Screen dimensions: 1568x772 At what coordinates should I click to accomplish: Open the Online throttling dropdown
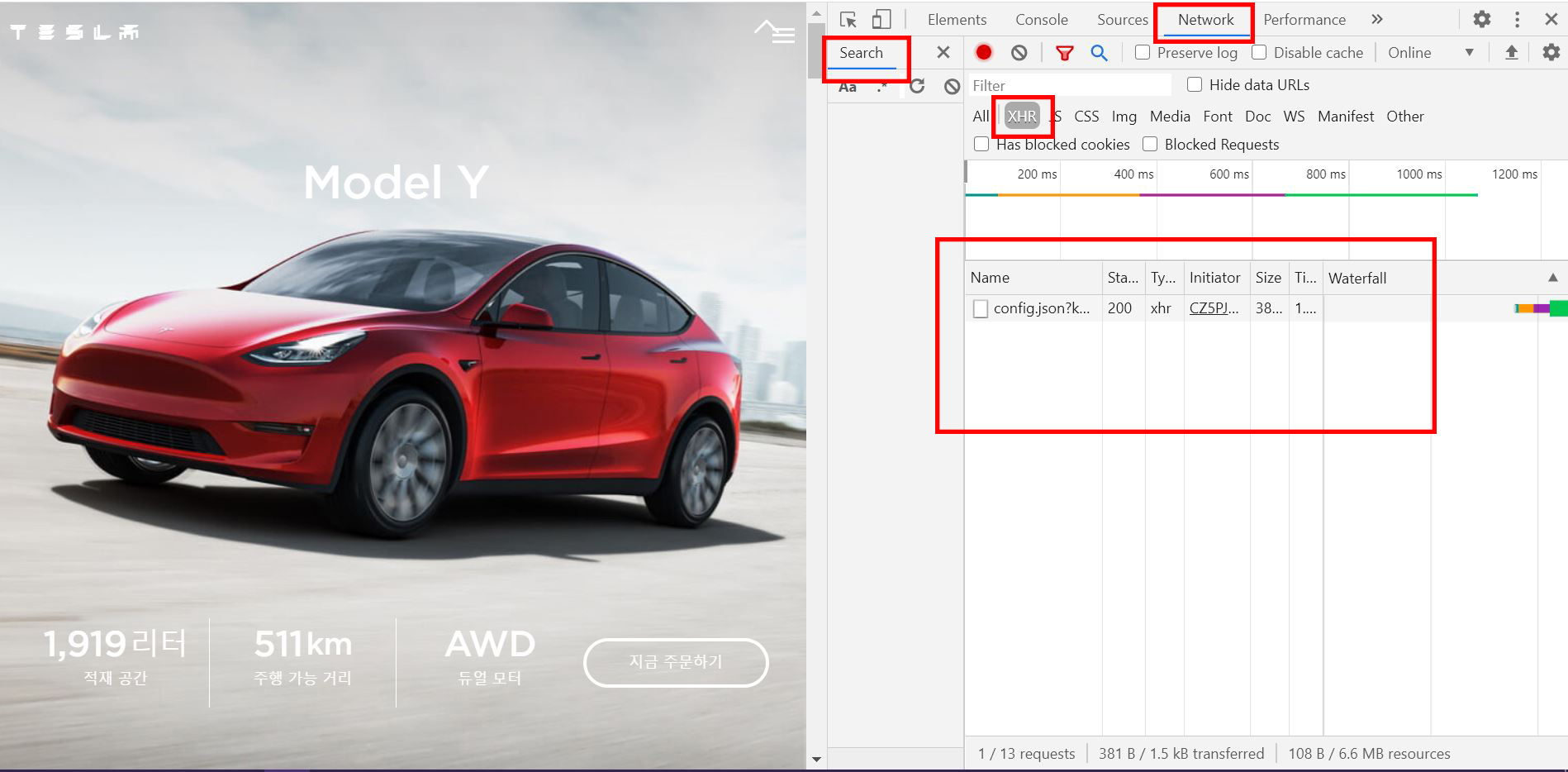1431,53
